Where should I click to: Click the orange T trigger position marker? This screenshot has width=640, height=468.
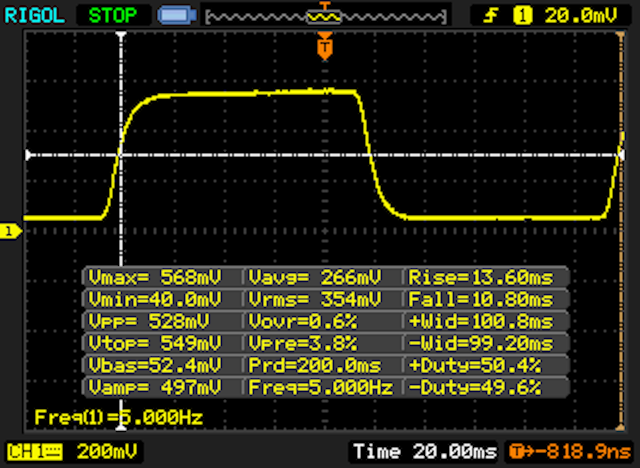323,46
